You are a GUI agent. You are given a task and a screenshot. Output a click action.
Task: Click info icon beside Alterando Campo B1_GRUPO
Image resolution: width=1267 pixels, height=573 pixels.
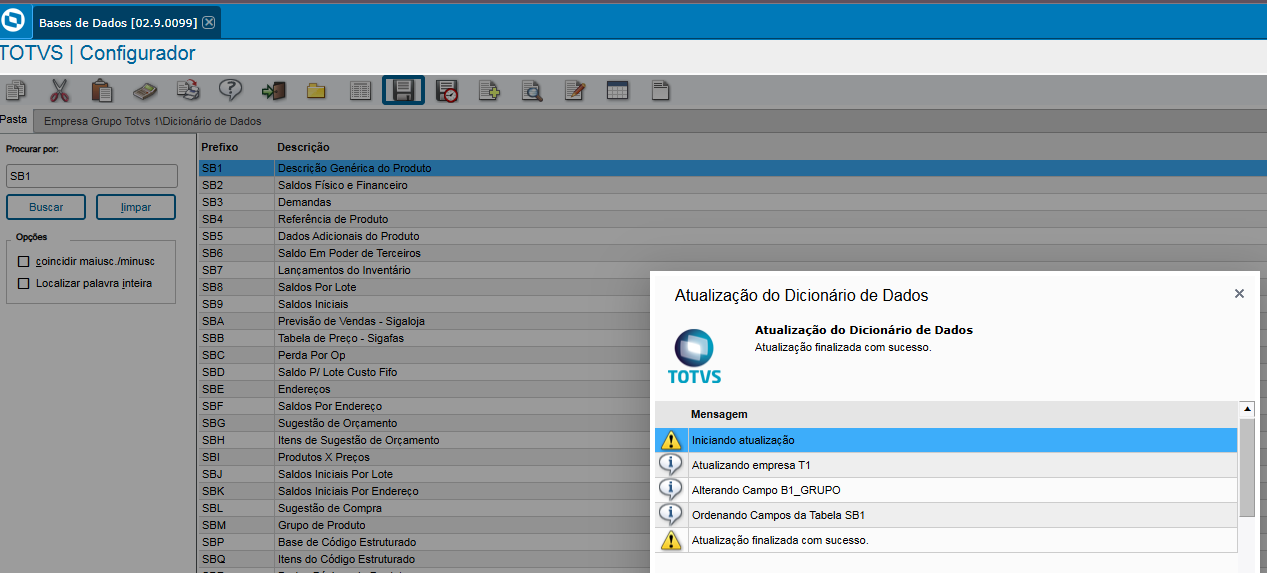coord(671,490)
